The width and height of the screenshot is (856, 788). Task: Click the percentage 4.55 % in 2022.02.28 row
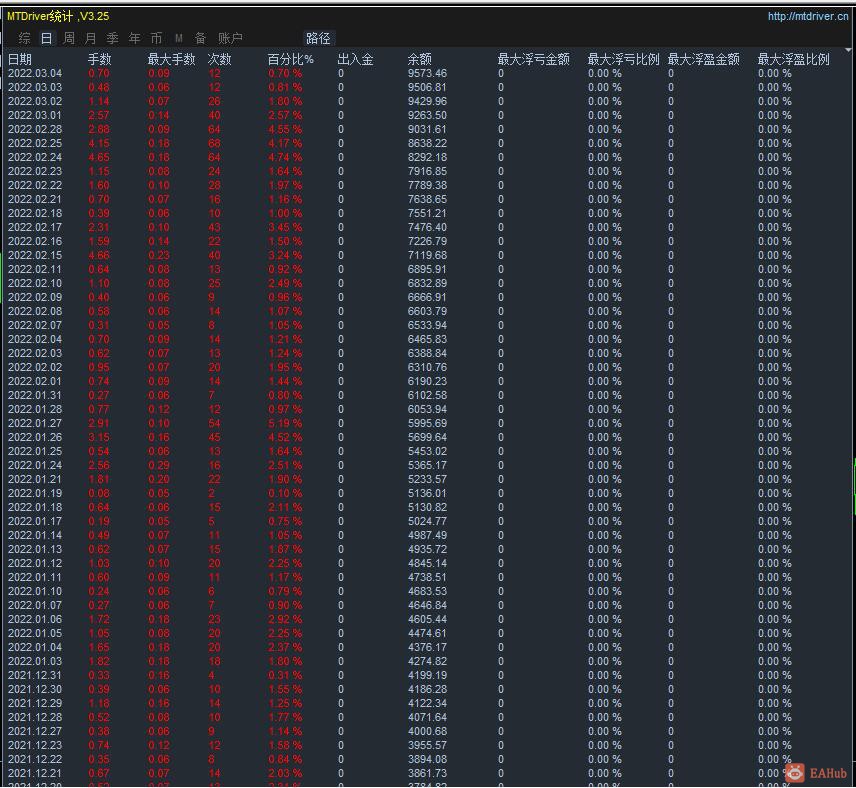click(285, 129)
